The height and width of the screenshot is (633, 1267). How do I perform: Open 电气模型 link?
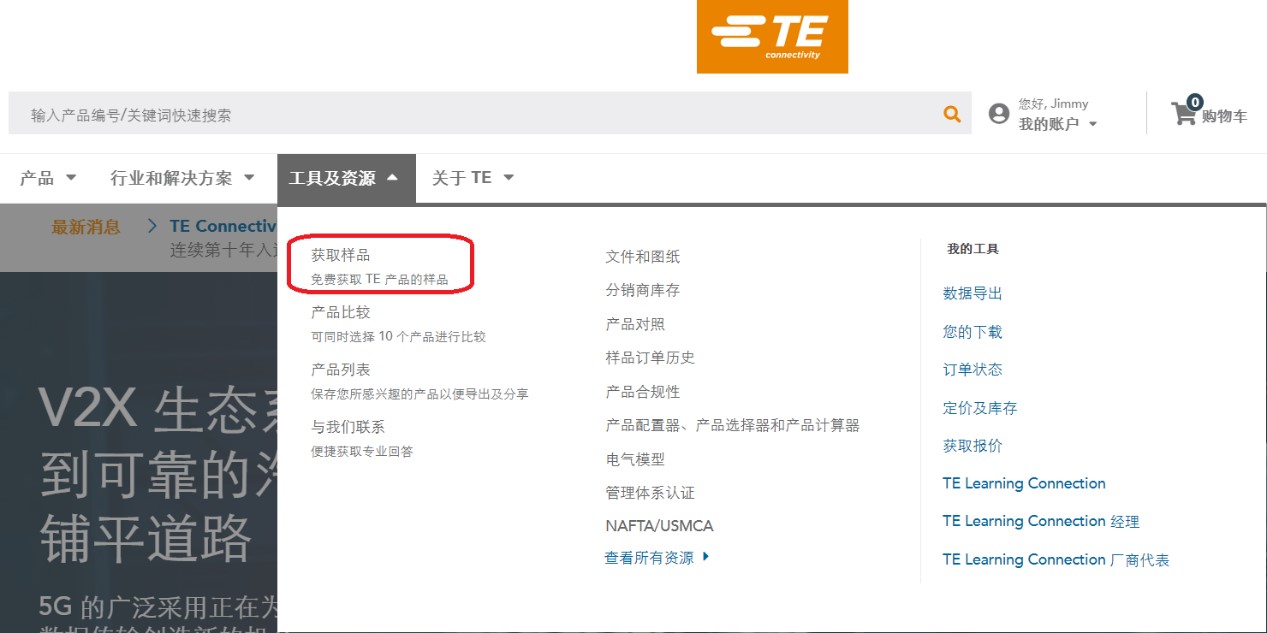tap(635, 459)
